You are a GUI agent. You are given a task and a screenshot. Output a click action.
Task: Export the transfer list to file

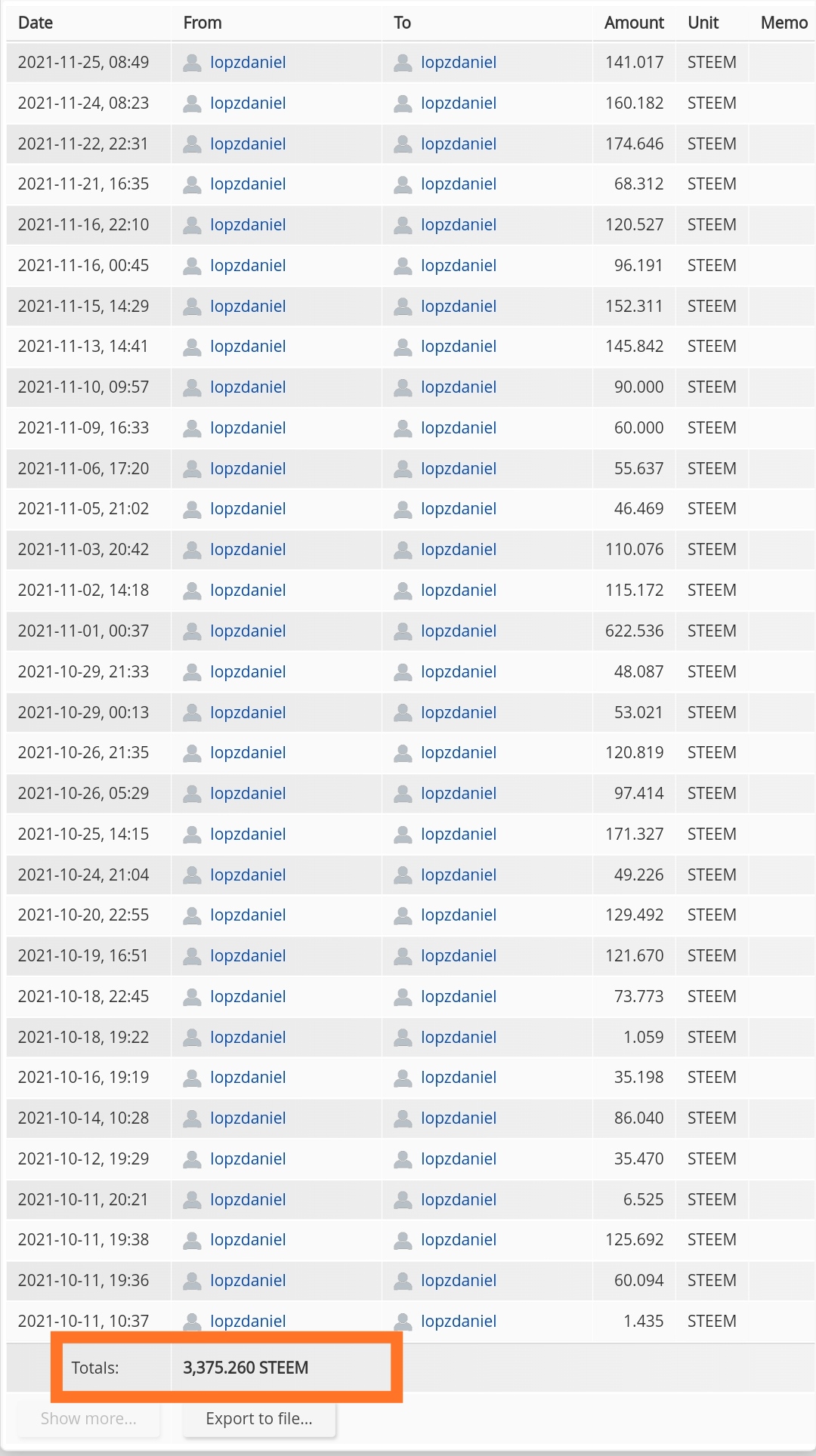coord(259,1419)
